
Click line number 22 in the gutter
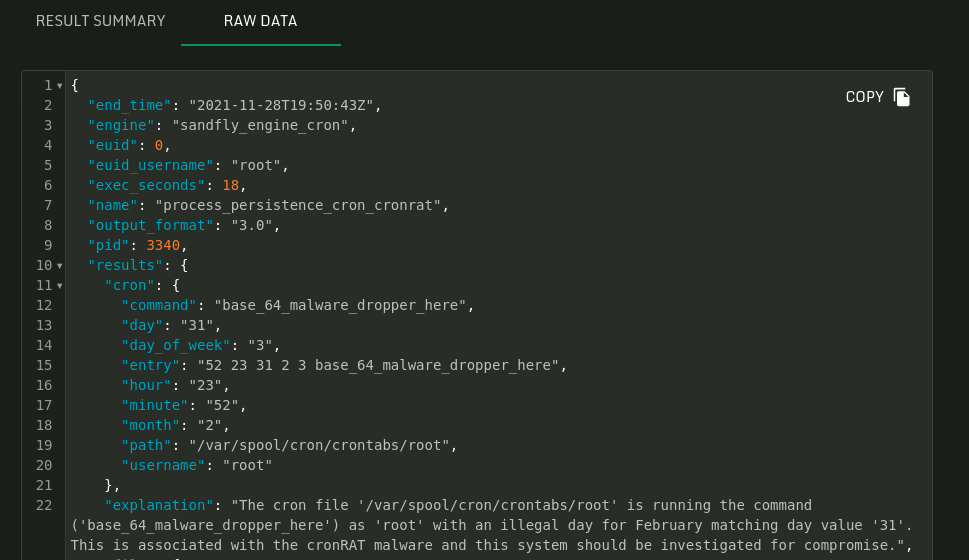click(44, 505)
